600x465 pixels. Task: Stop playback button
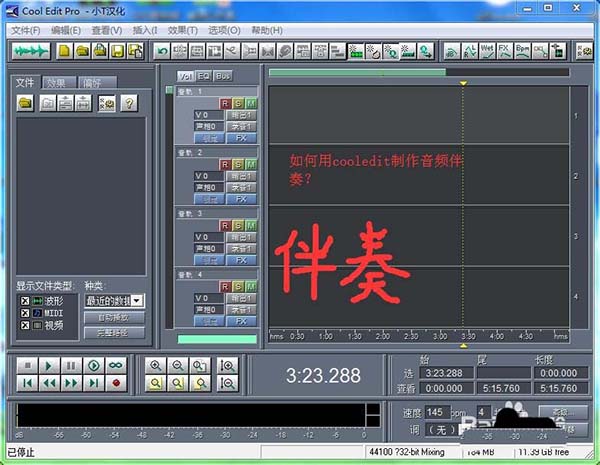tap(28, 365)
